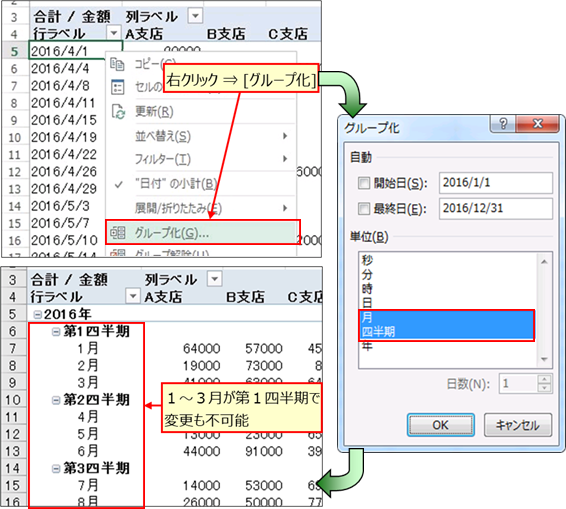Confirm grouping with the OK button

440,425
